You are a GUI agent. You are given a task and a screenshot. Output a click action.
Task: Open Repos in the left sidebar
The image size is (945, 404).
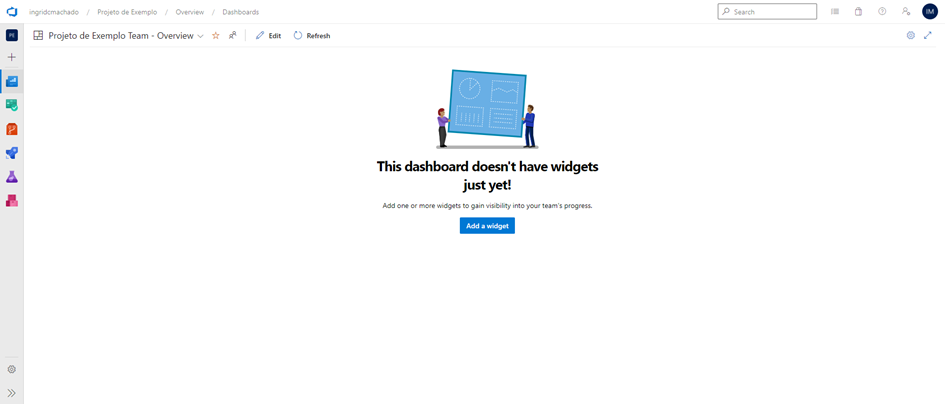click(x=12, y=129)
